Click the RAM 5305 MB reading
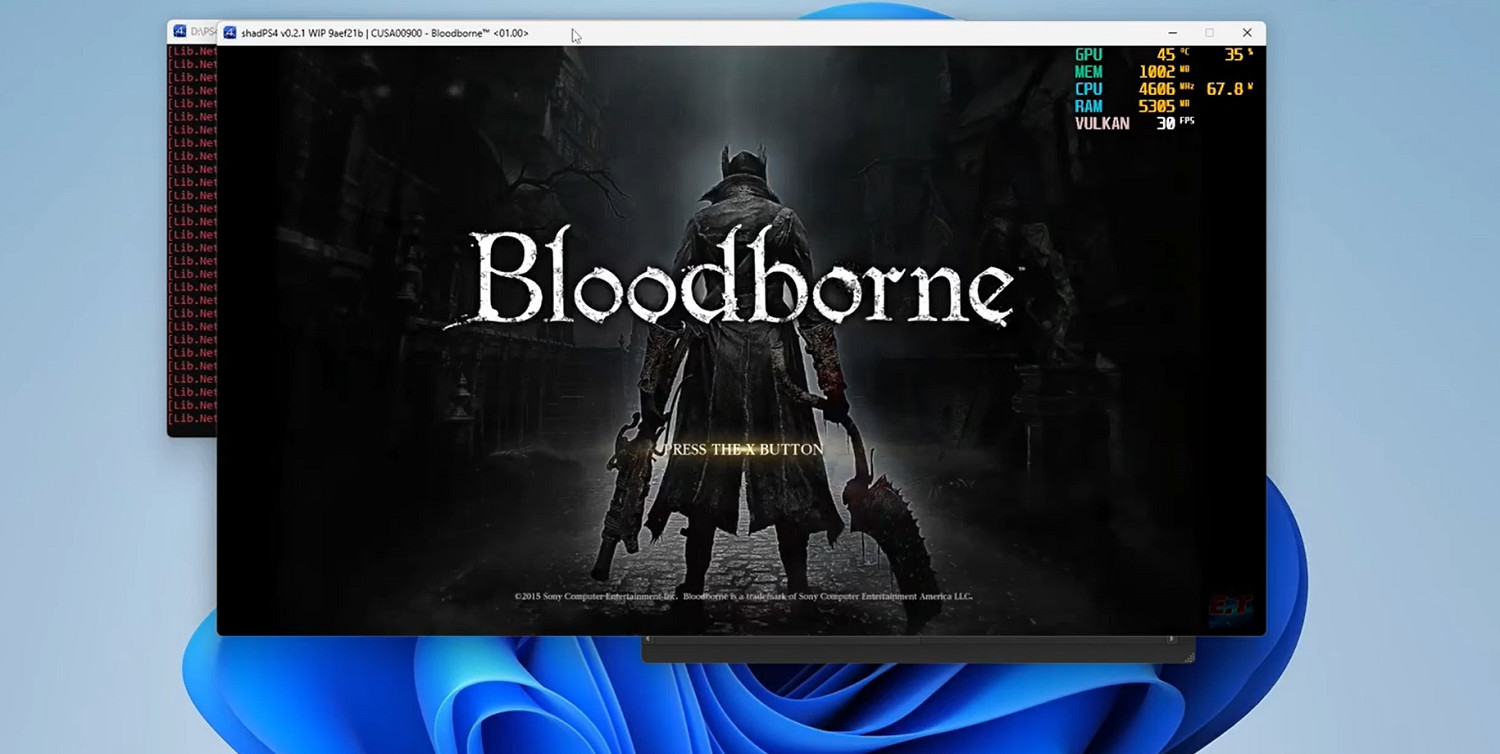This screenshot has height=754, width=1500. [1156, 106]
